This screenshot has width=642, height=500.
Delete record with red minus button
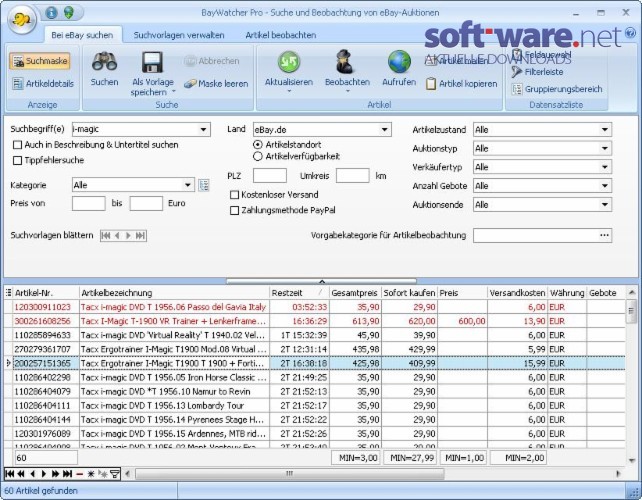click(x=79, y=474)
